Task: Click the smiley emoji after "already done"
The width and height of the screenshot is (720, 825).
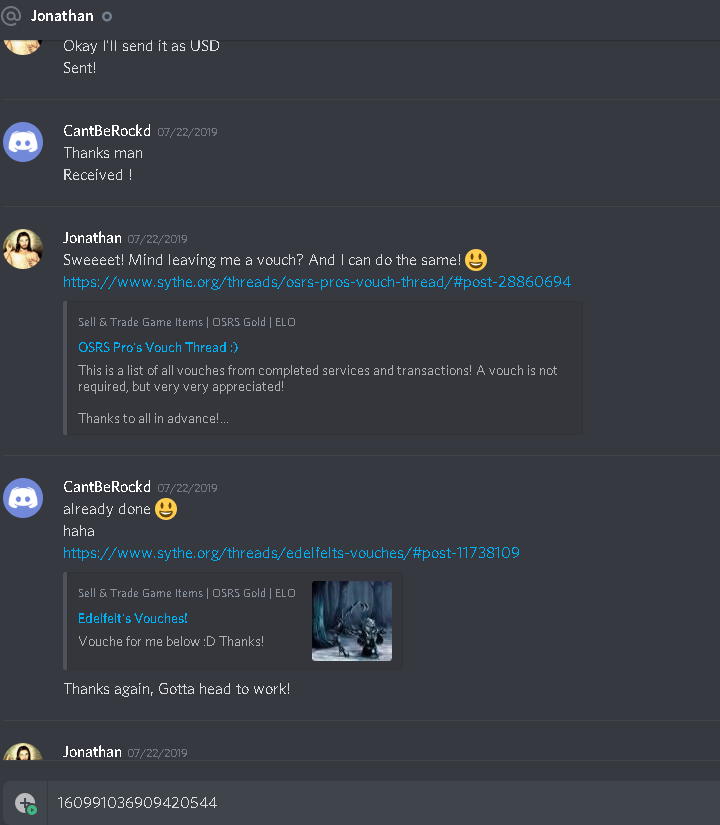Action: click(166, 509)
